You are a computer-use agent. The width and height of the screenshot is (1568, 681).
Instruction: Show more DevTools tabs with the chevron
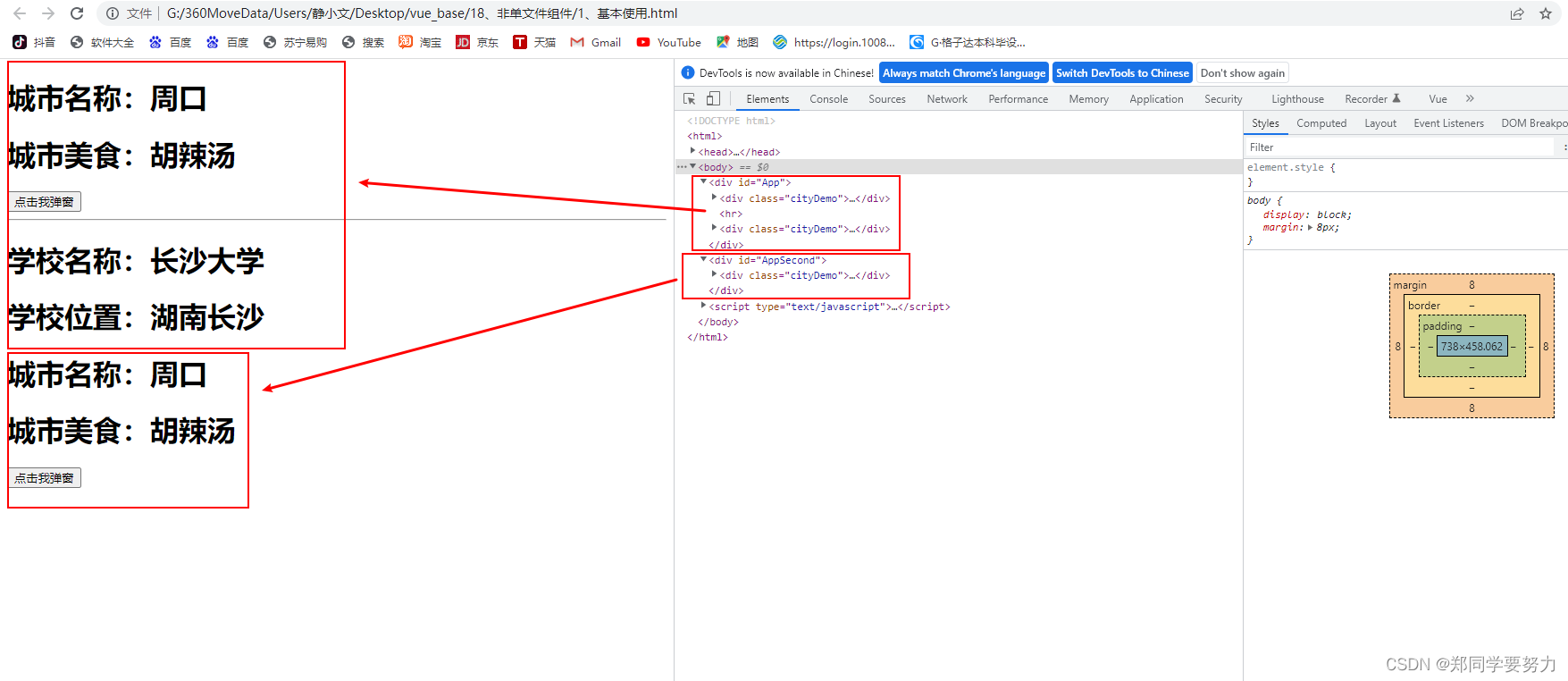(1470, 99)
